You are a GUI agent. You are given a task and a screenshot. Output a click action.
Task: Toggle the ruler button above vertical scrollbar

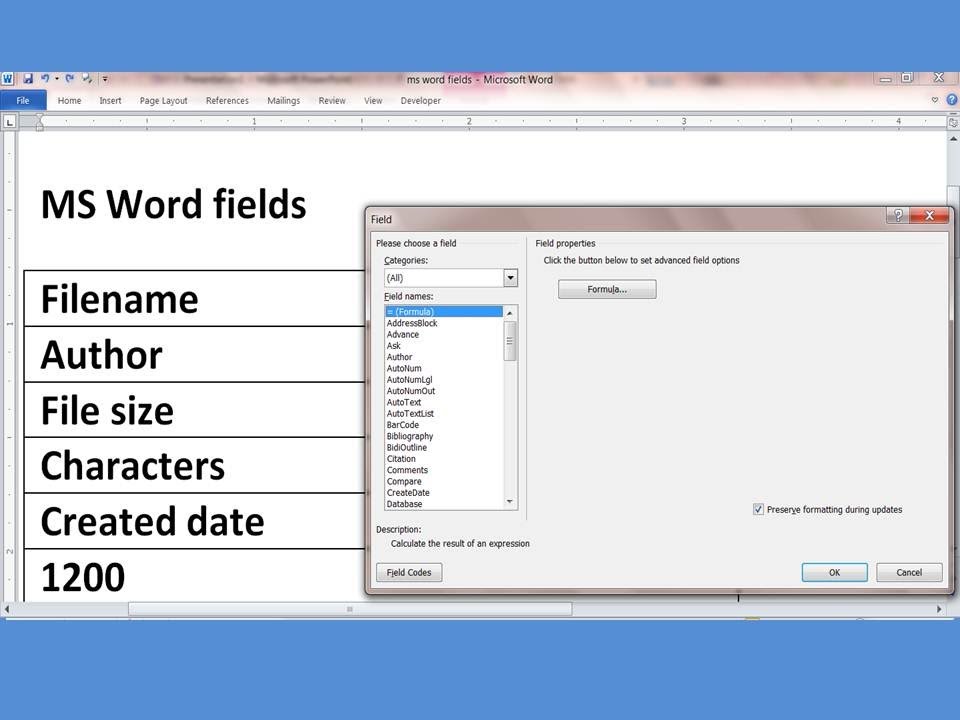(953, 122)
